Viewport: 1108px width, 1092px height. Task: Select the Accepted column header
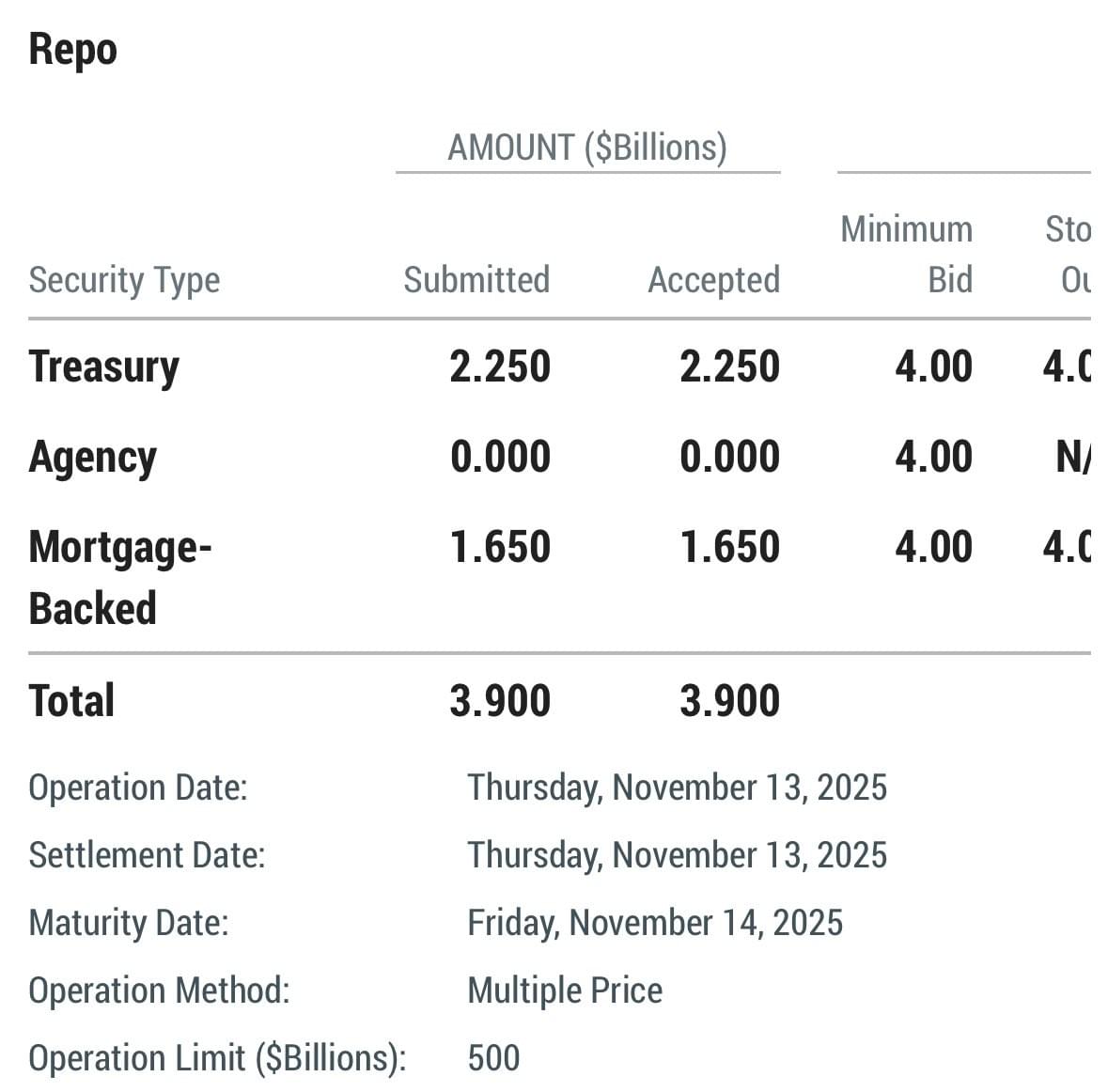coord(713,280)
